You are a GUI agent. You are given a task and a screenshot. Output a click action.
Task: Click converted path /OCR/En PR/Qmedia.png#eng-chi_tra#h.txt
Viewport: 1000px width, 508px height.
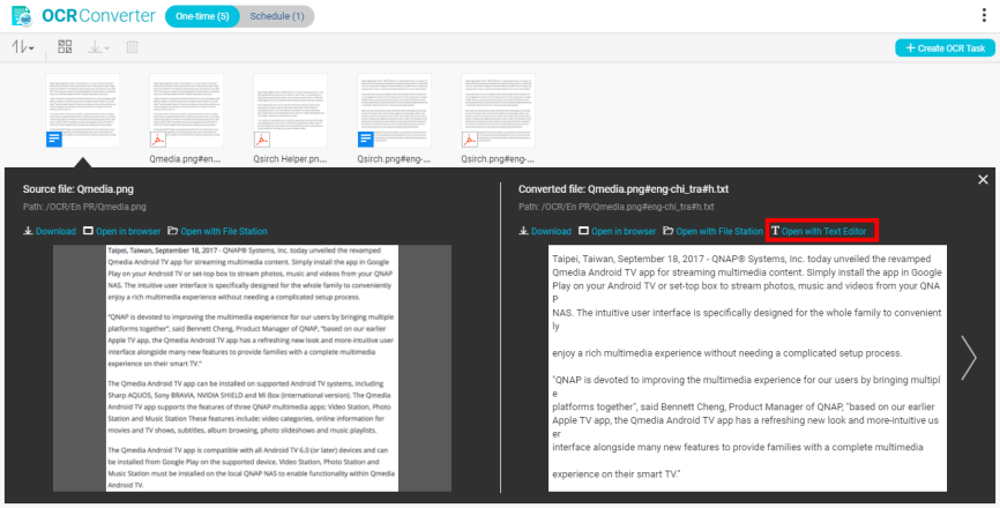[x=616, y=207]
